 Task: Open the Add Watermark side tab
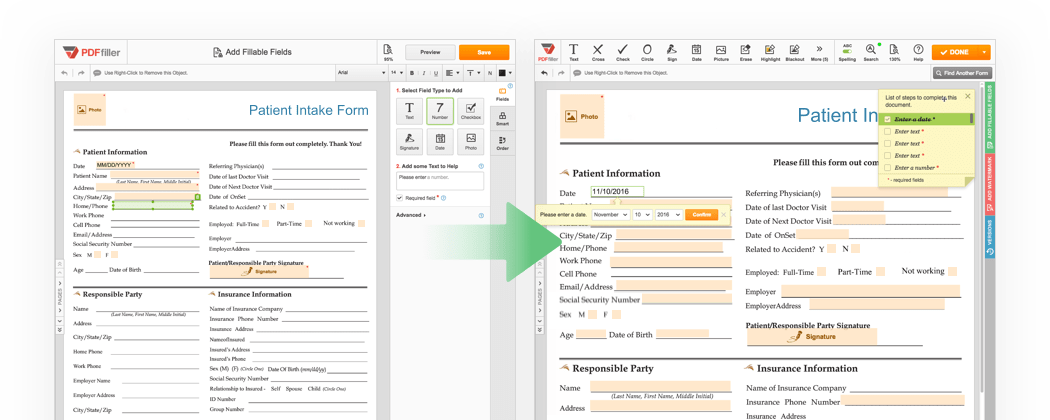[990, 184]
